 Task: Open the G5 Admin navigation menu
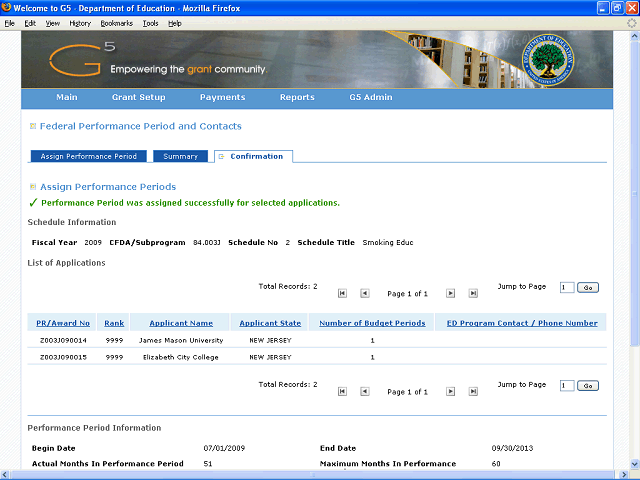click(x=370, y=98)
